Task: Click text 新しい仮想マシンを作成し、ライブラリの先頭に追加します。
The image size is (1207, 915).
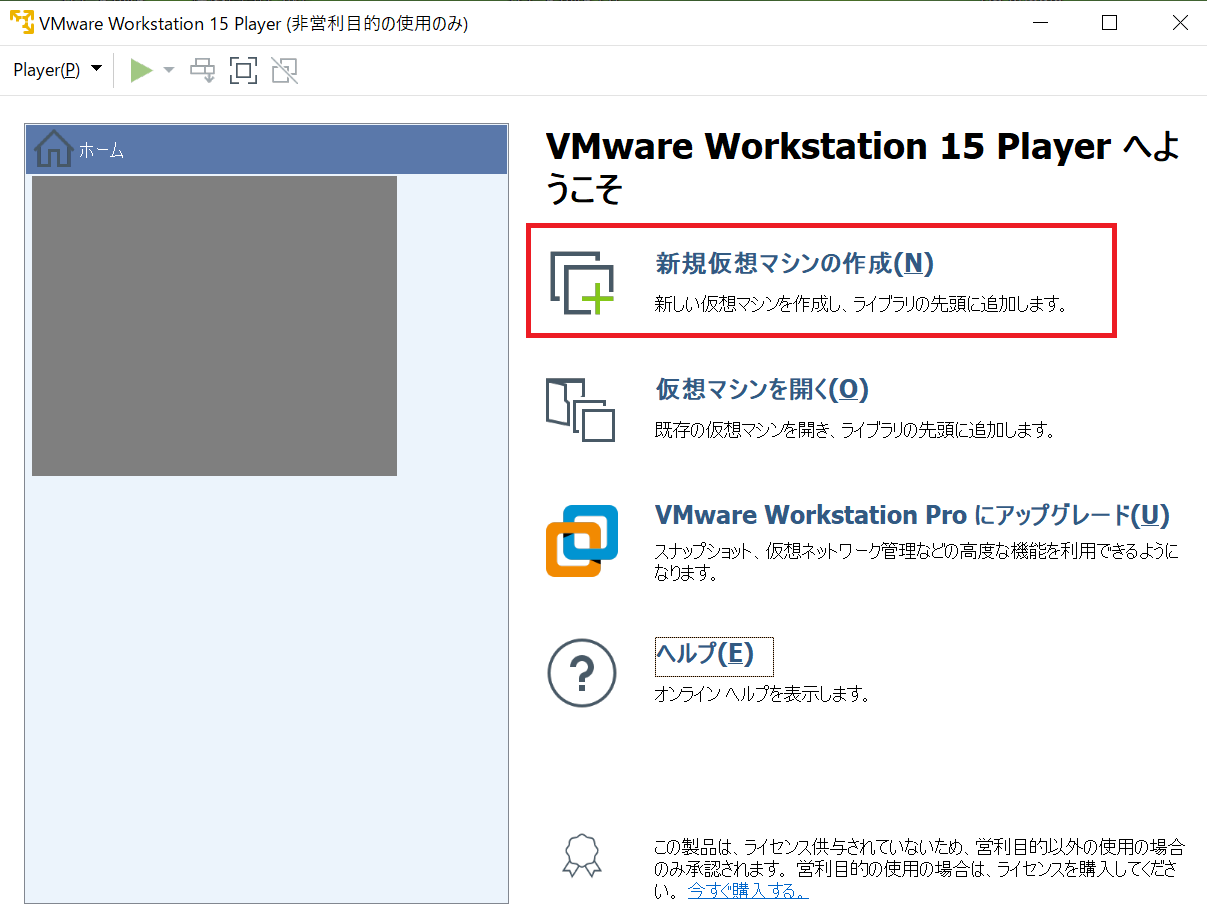Action: coord(861,304)
